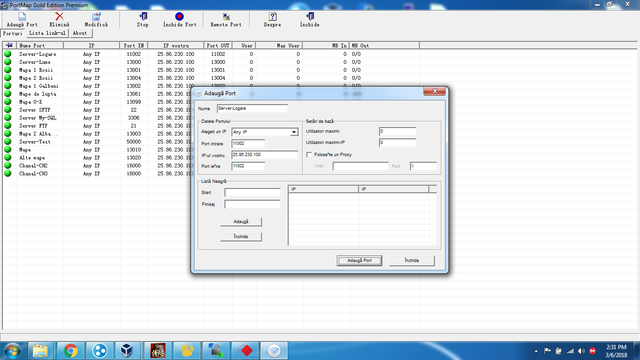Click the Port intrare input field

tap(248, 144)
